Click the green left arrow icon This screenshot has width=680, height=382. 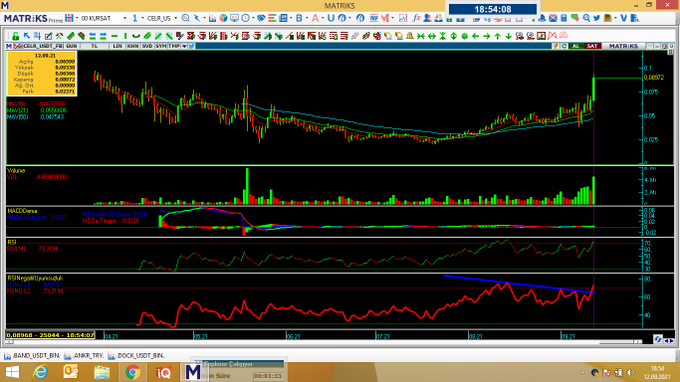pos(476,36)
